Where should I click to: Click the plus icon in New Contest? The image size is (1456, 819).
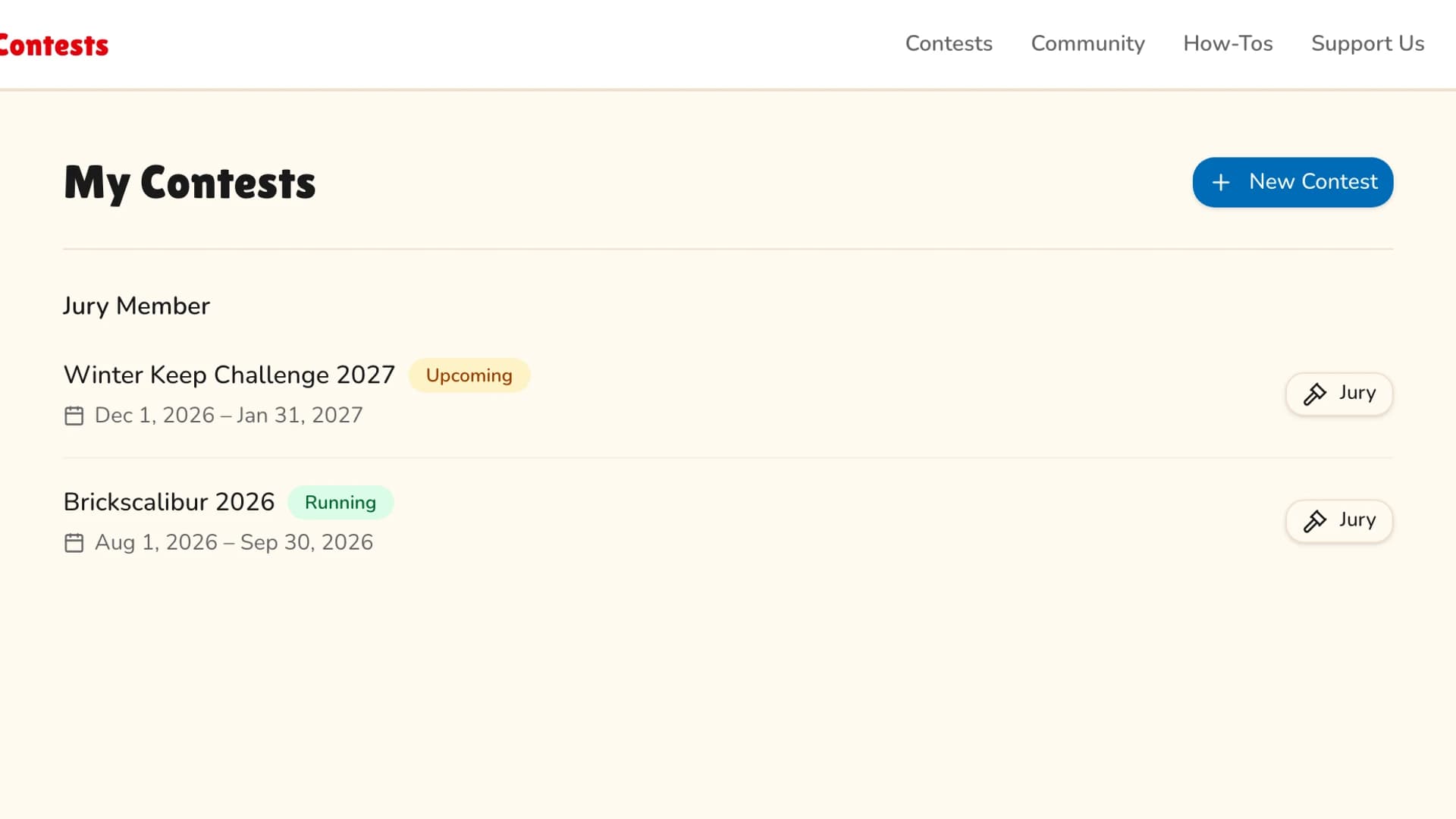[1221, 183]
